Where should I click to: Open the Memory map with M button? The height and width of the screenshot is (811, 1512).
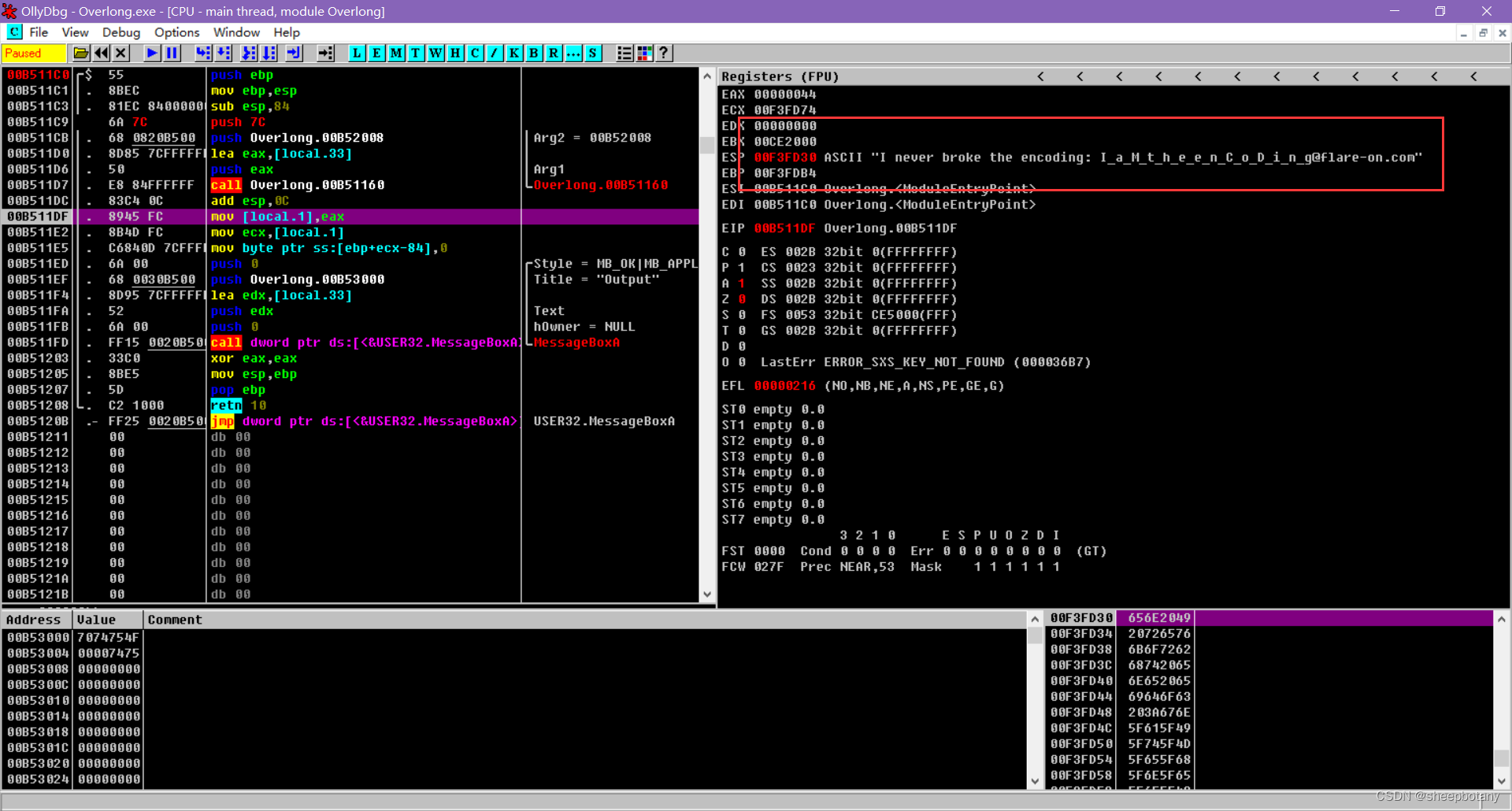pyautogui.click(x=396, y=53)
